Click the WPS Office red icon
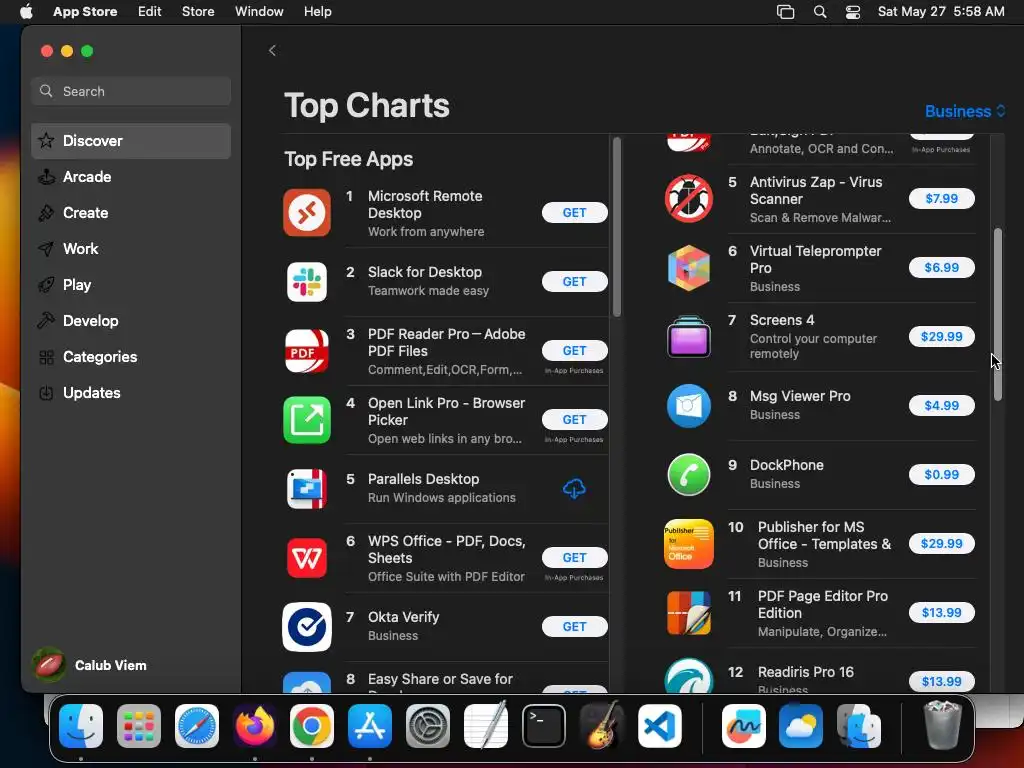This screenshot has height=768, width=1024. (x=307, y=558)
